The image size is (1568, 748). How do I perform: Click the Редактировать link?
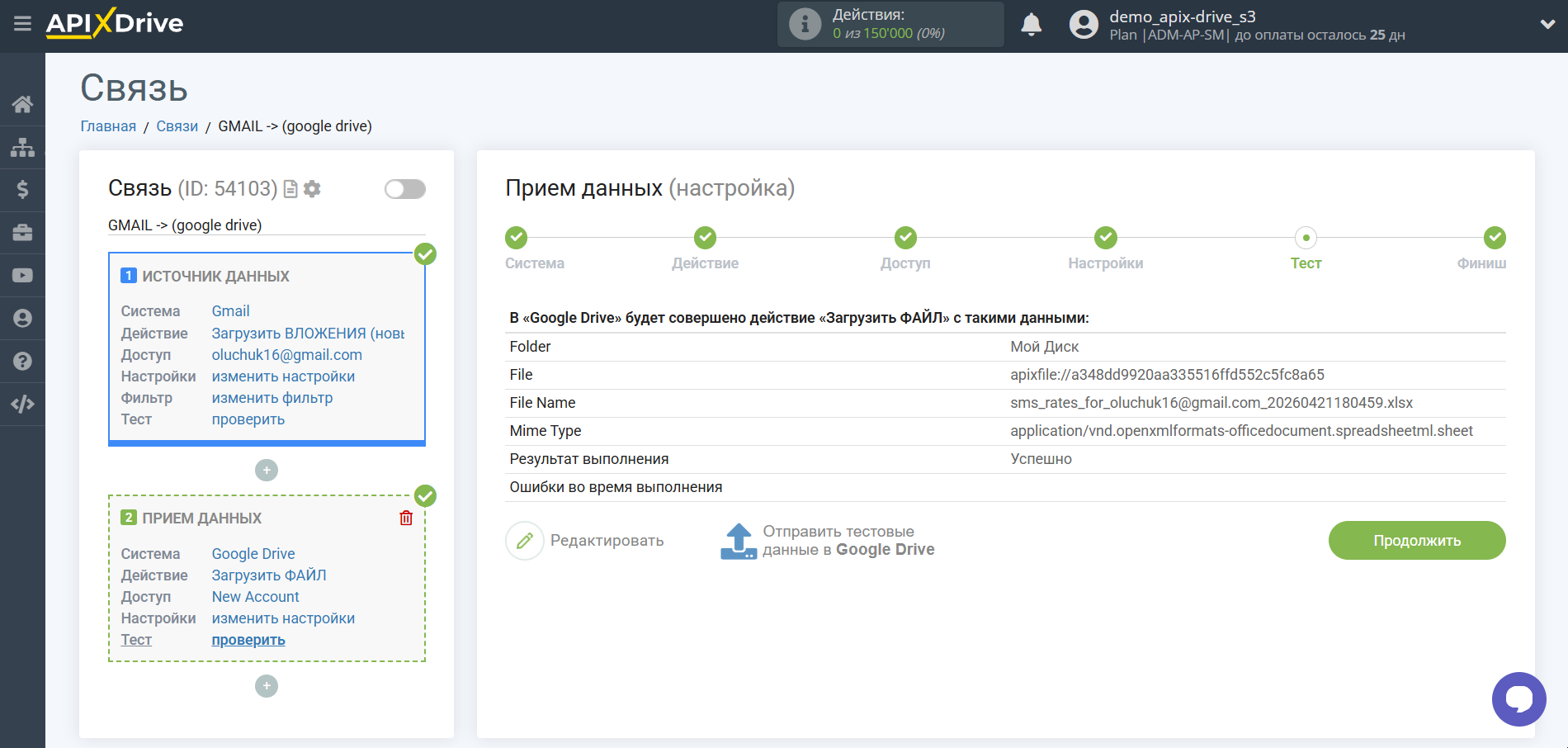click(x=607, y=541)
